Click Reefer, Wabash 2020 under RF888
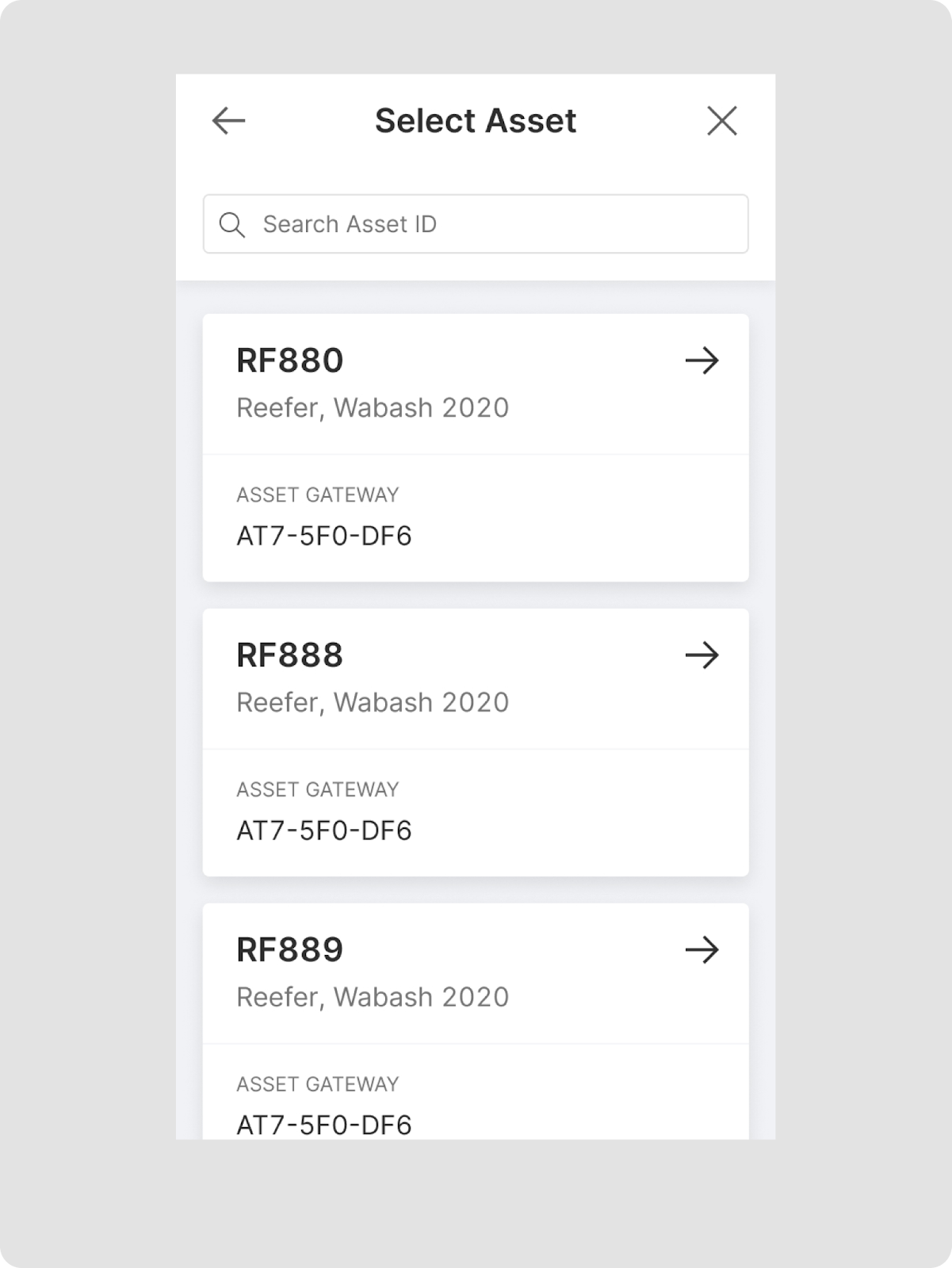The height and width of the screenshot is (1268, 952). point(373,702)
